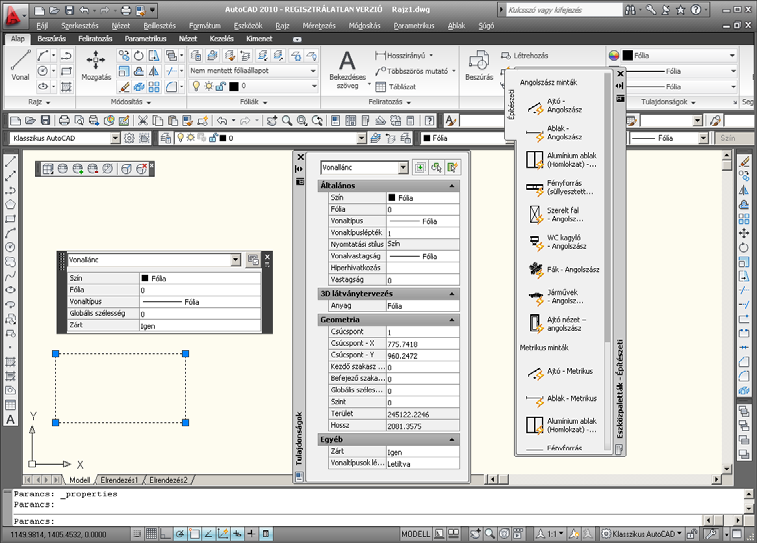Choose Ajtó - Angolszász palette tool
This screenshot has height=543, width=757.
pos(555,106)
